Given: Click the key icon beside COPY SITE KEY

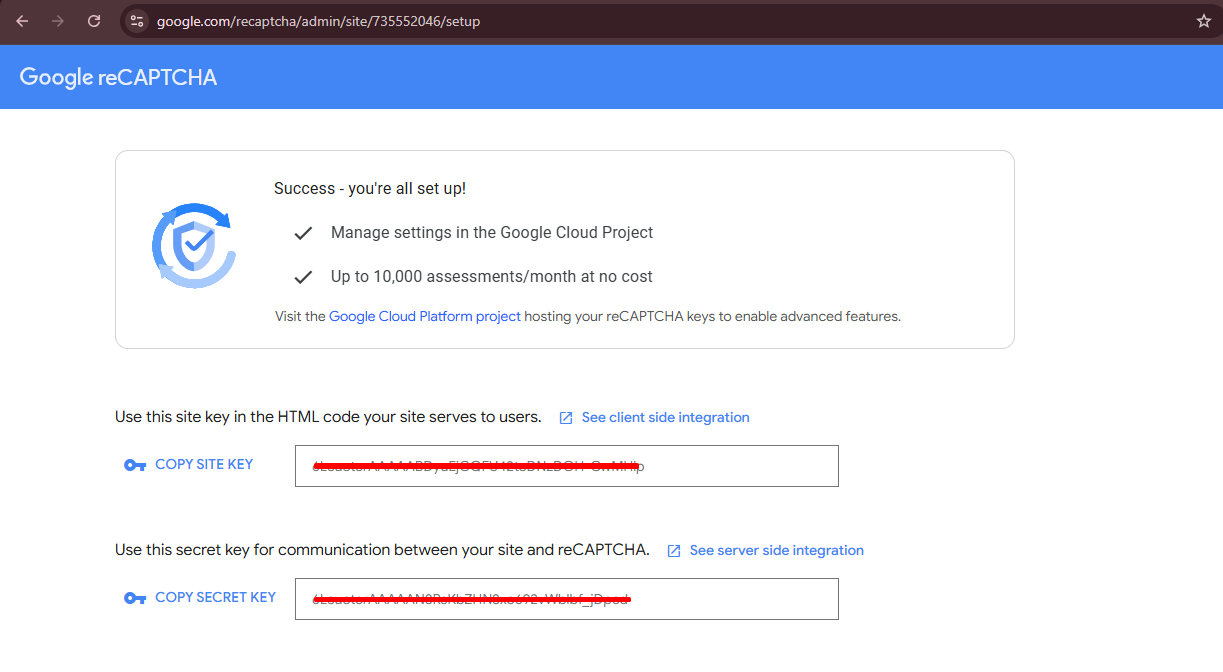Looking at the screenshot, I should click(135, 465).
